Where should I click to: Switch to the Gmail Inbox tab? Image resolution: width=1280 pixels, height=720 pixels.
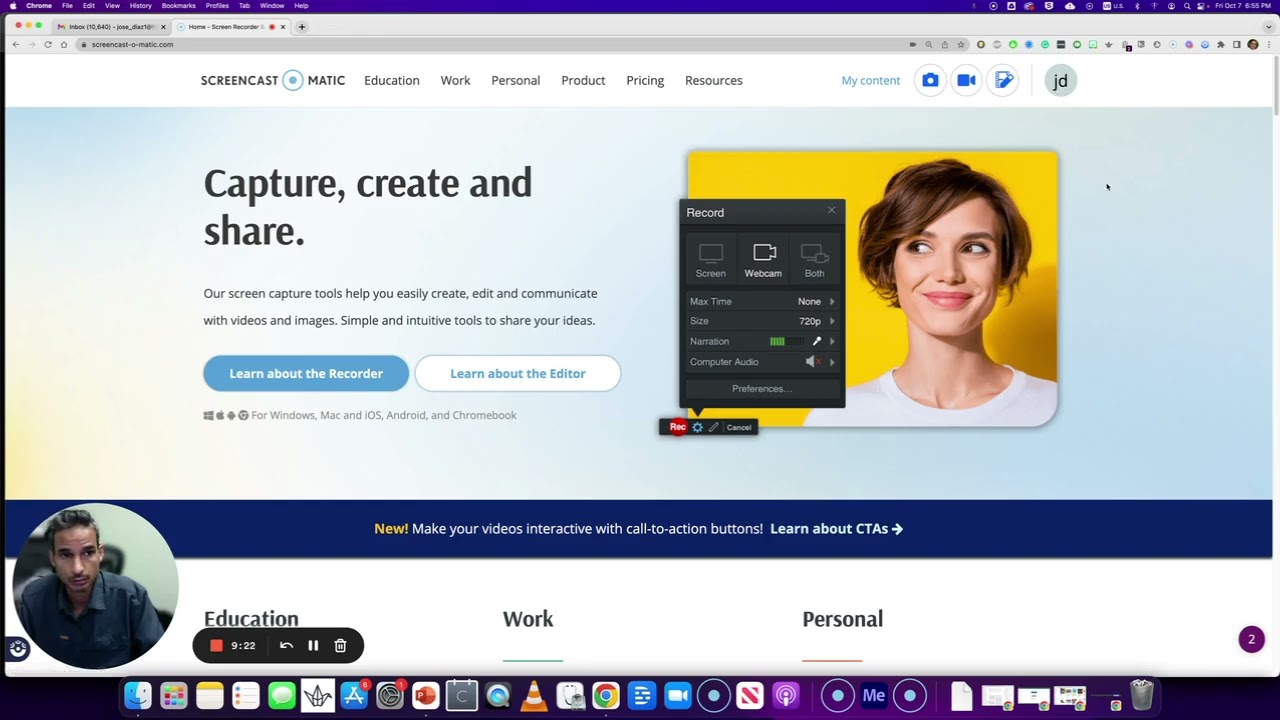[110, 27]
